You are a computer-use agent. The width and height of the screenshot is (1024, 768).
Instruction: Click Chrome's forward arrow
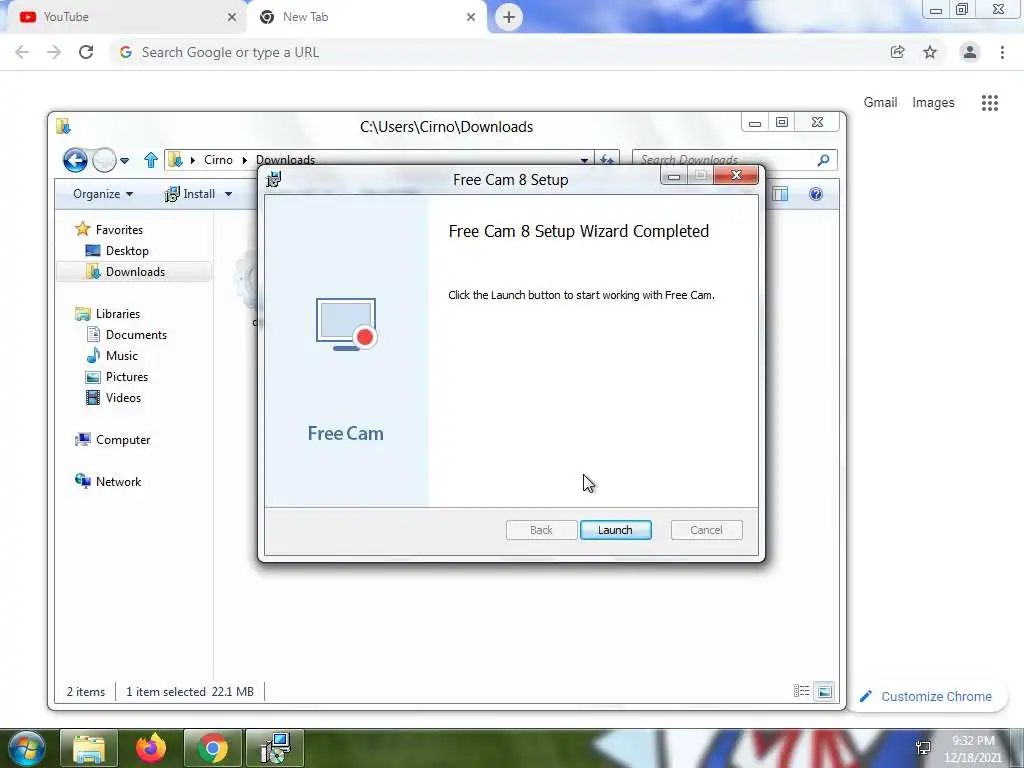pos(54,52)
